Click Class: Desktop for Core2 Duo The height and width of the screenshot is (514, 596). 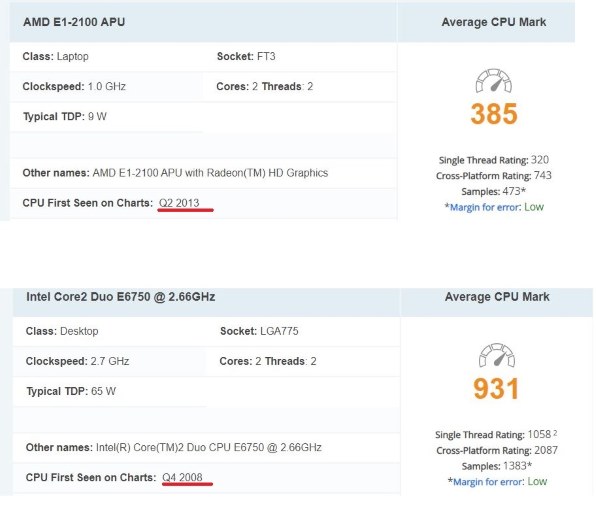click(62, 331)
